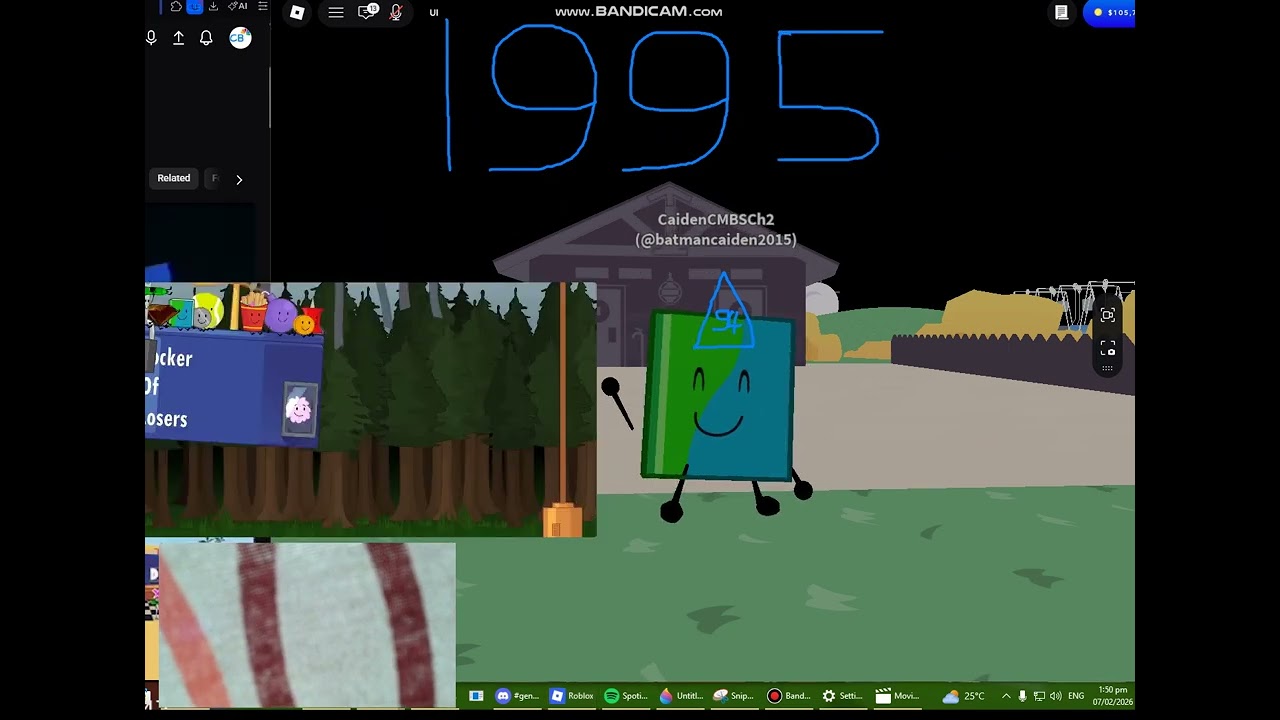Open the notifications bell
The height and width of the screenshot is (720, 1280).
pos(206,38)
